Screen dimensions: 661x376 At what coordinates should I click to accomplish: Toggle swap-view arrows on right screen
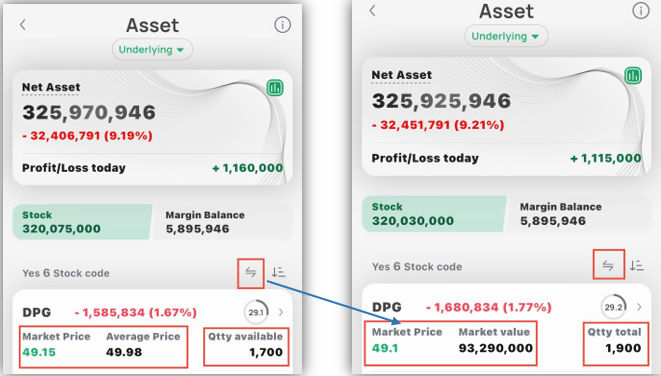(608, 265)
